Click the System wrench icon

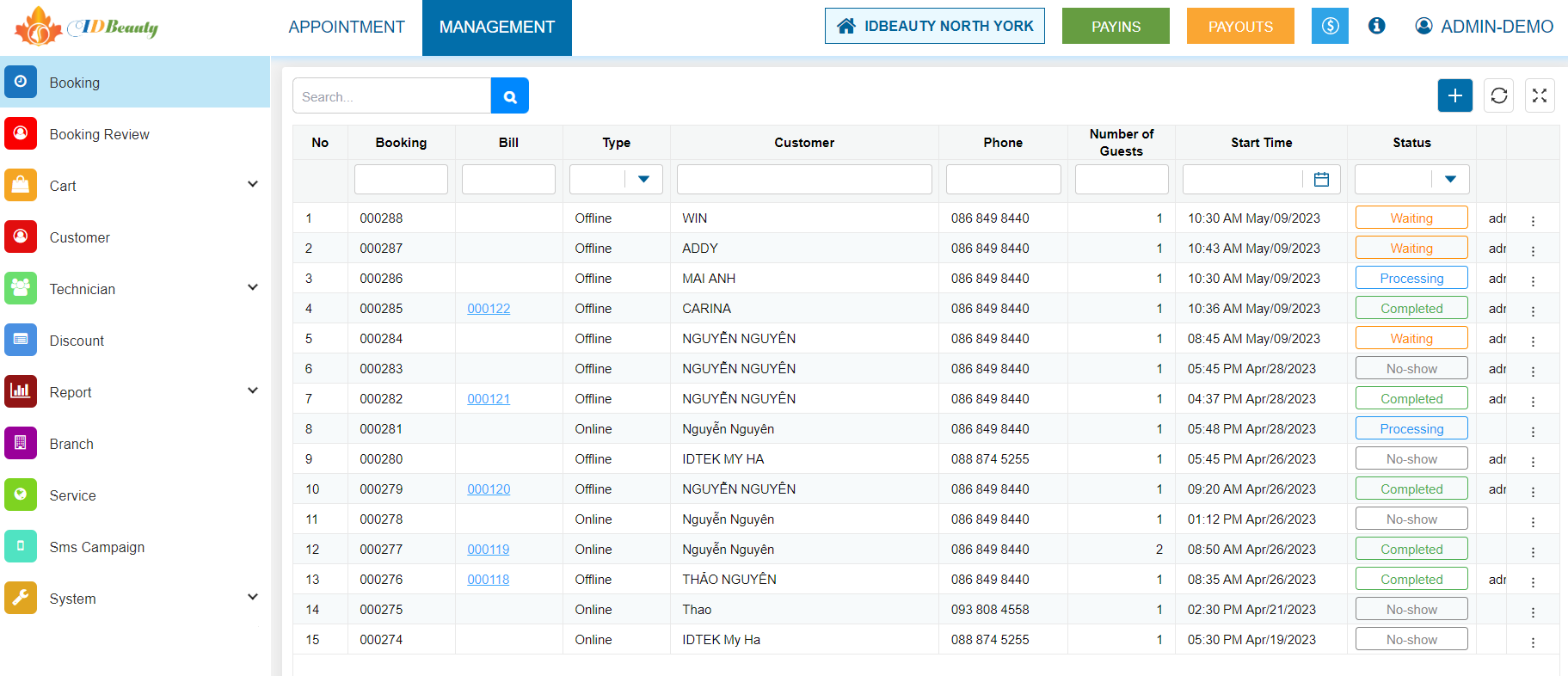(x=21, y=598)
